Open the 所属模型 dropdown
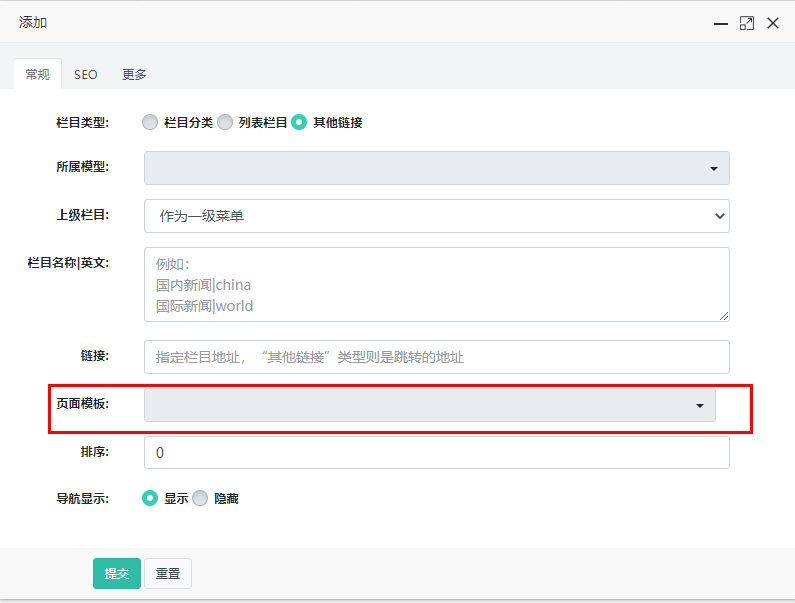Viewport: 795px width, 603px height. [437, 168]
